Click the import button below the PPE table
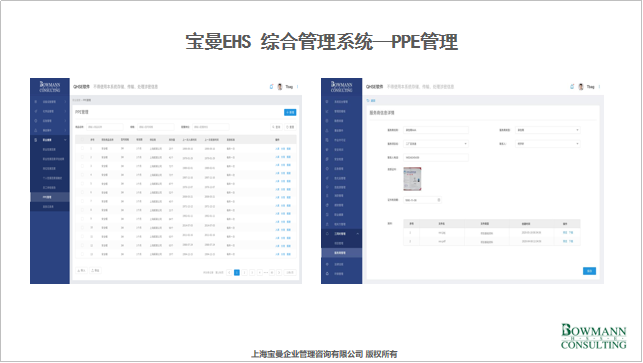643x363 pixels. pos(81,271)
